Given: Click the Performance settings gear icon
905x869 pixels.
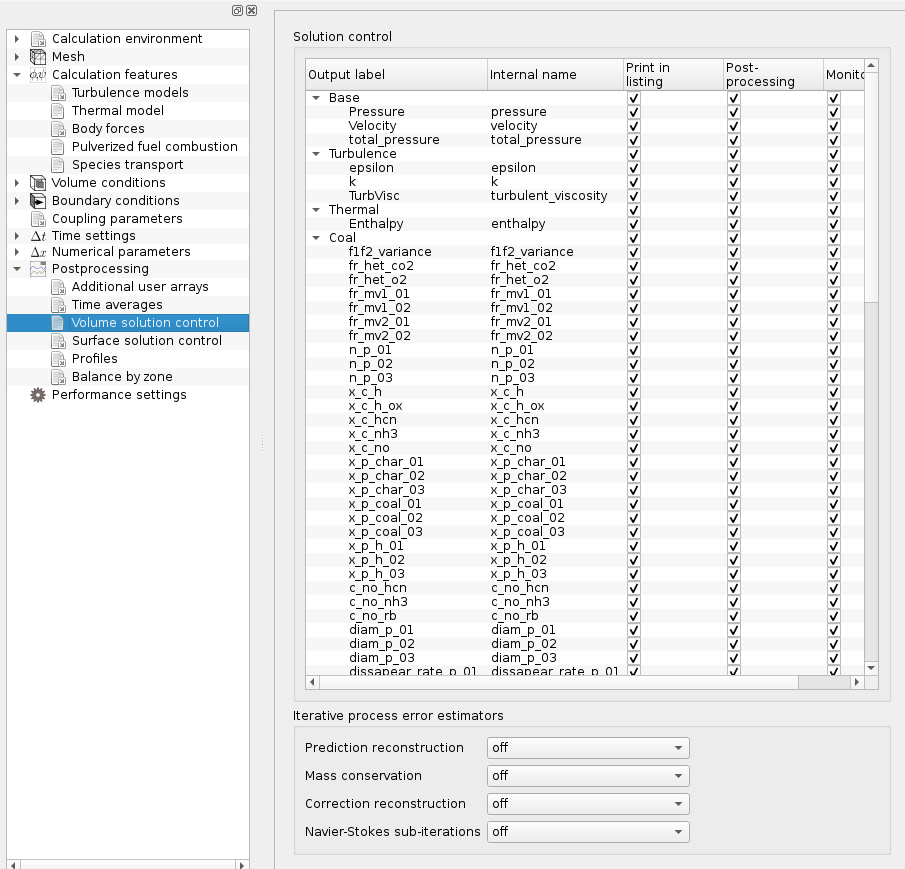Looking at the screenshot, I should (38, 395).
